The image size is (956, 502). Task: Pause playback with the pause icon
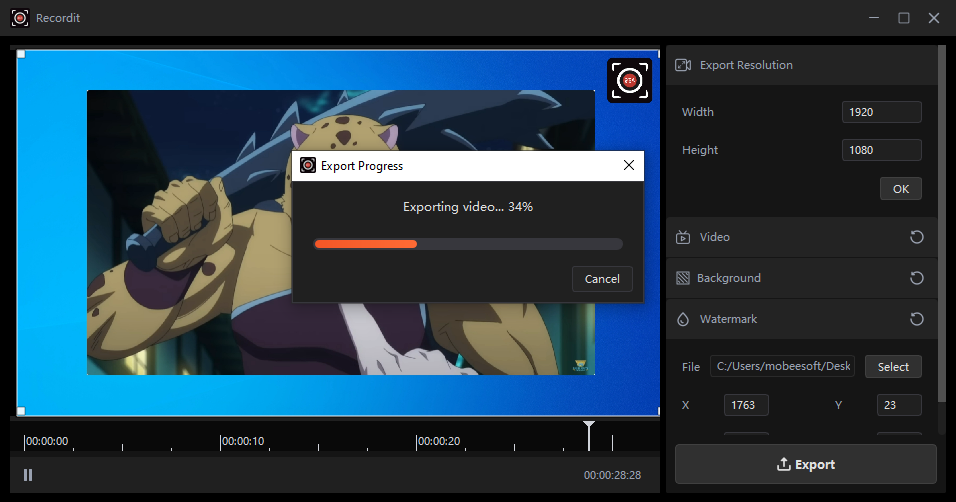tap(28, 475)
